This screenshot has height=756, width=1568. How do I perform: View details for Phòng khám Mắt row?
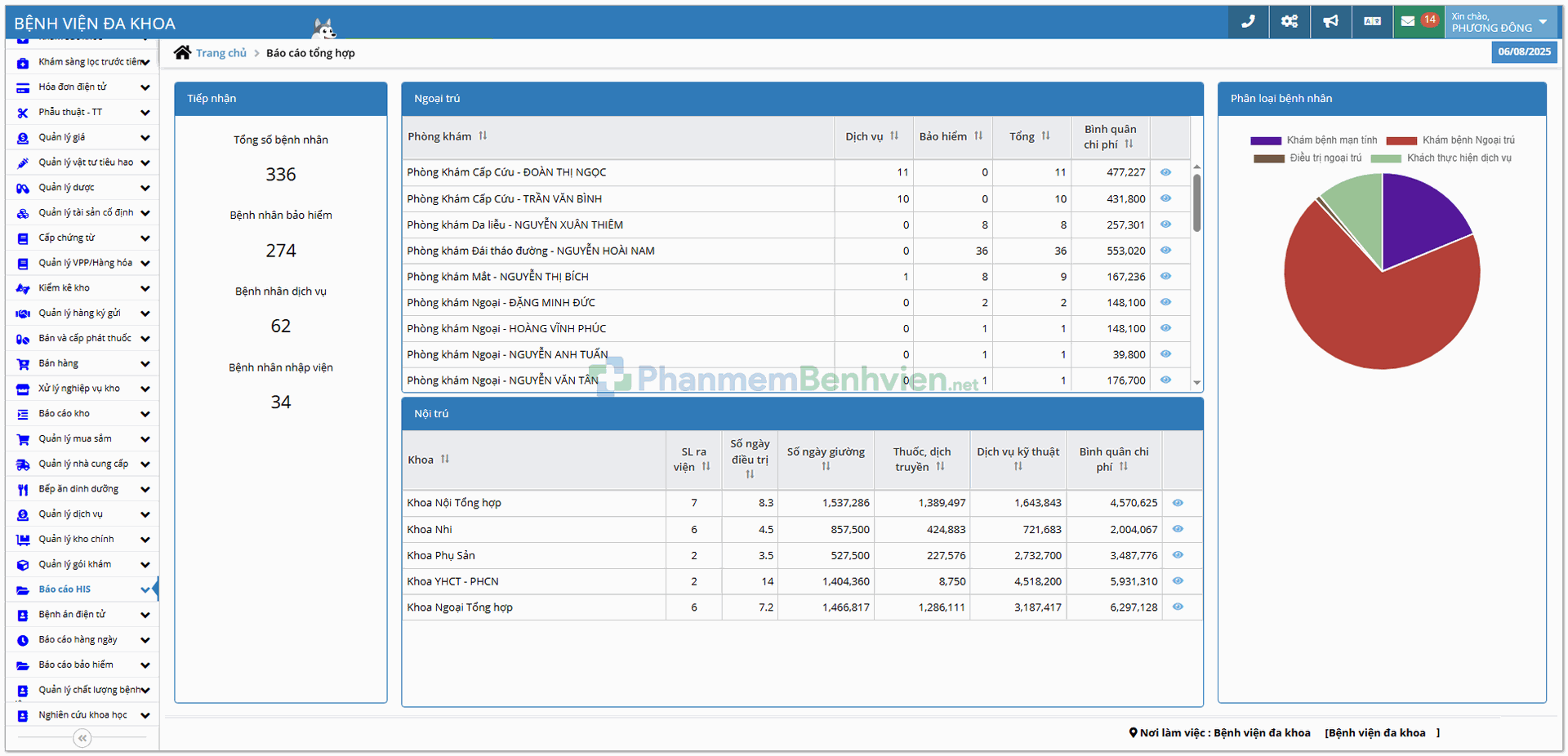tap(1165, 277)
